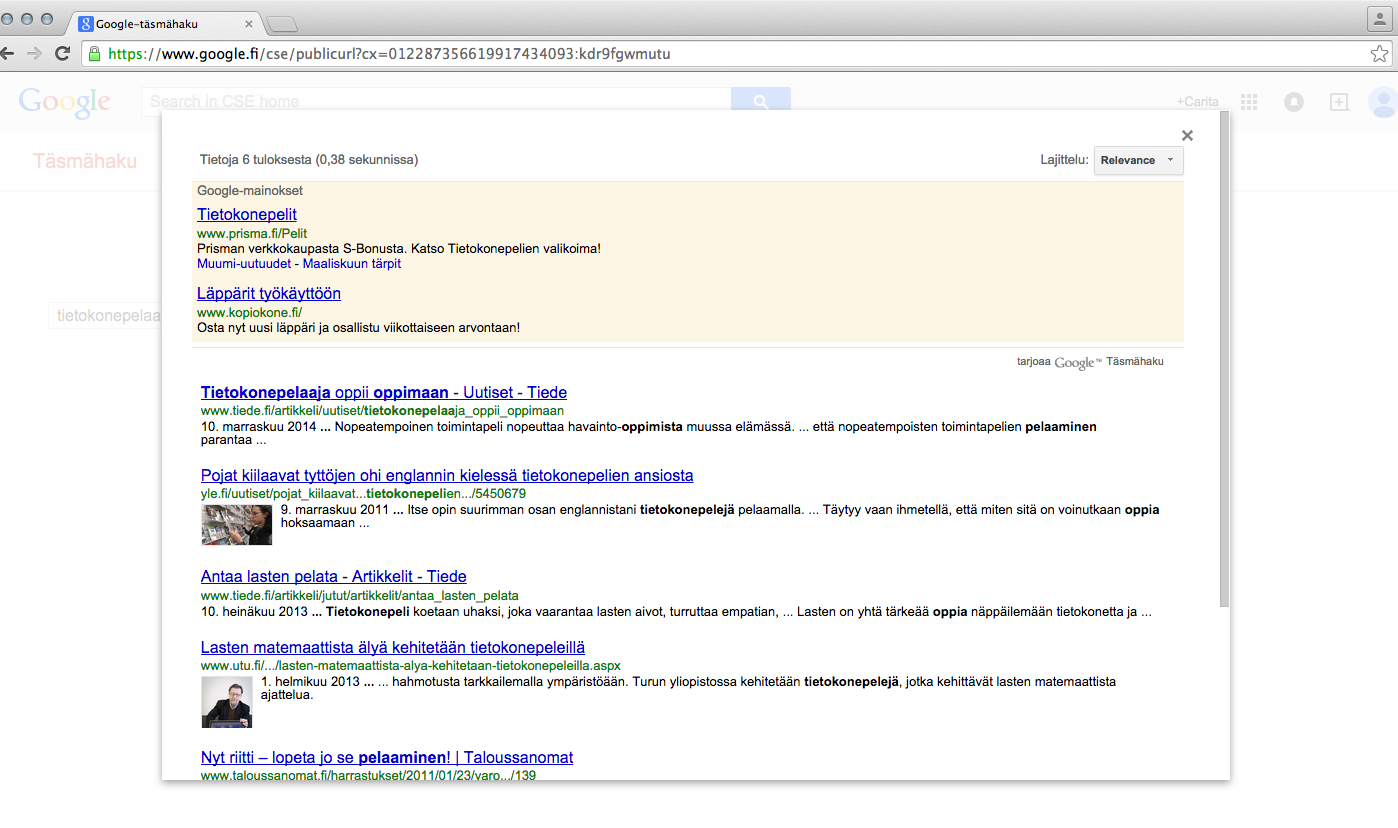Screen dimensions: 1398x828
Task: Click the +Carita profile link
Action: pos(1198,102)
